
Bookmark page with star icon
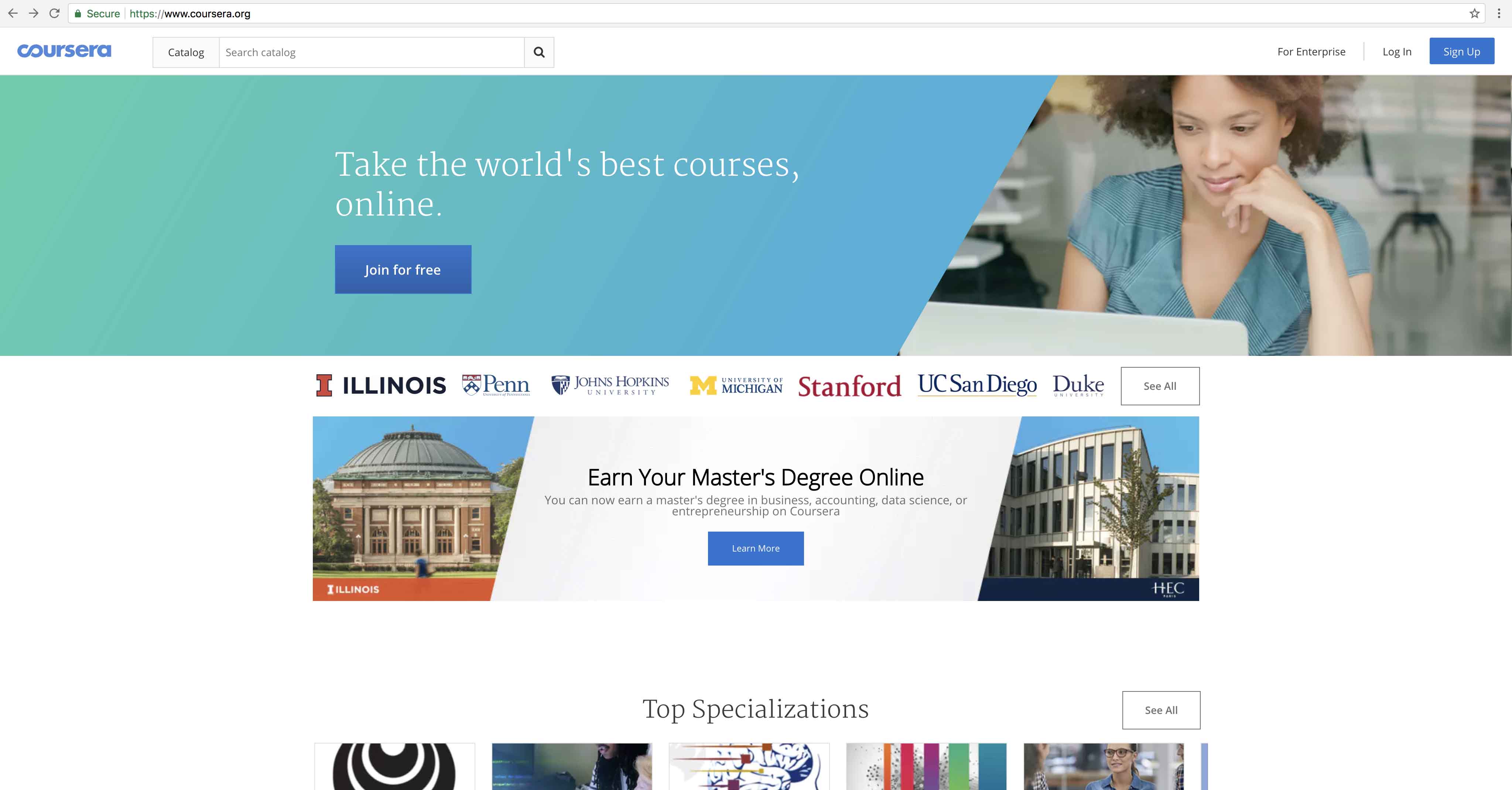click(x=1474, y=14)
